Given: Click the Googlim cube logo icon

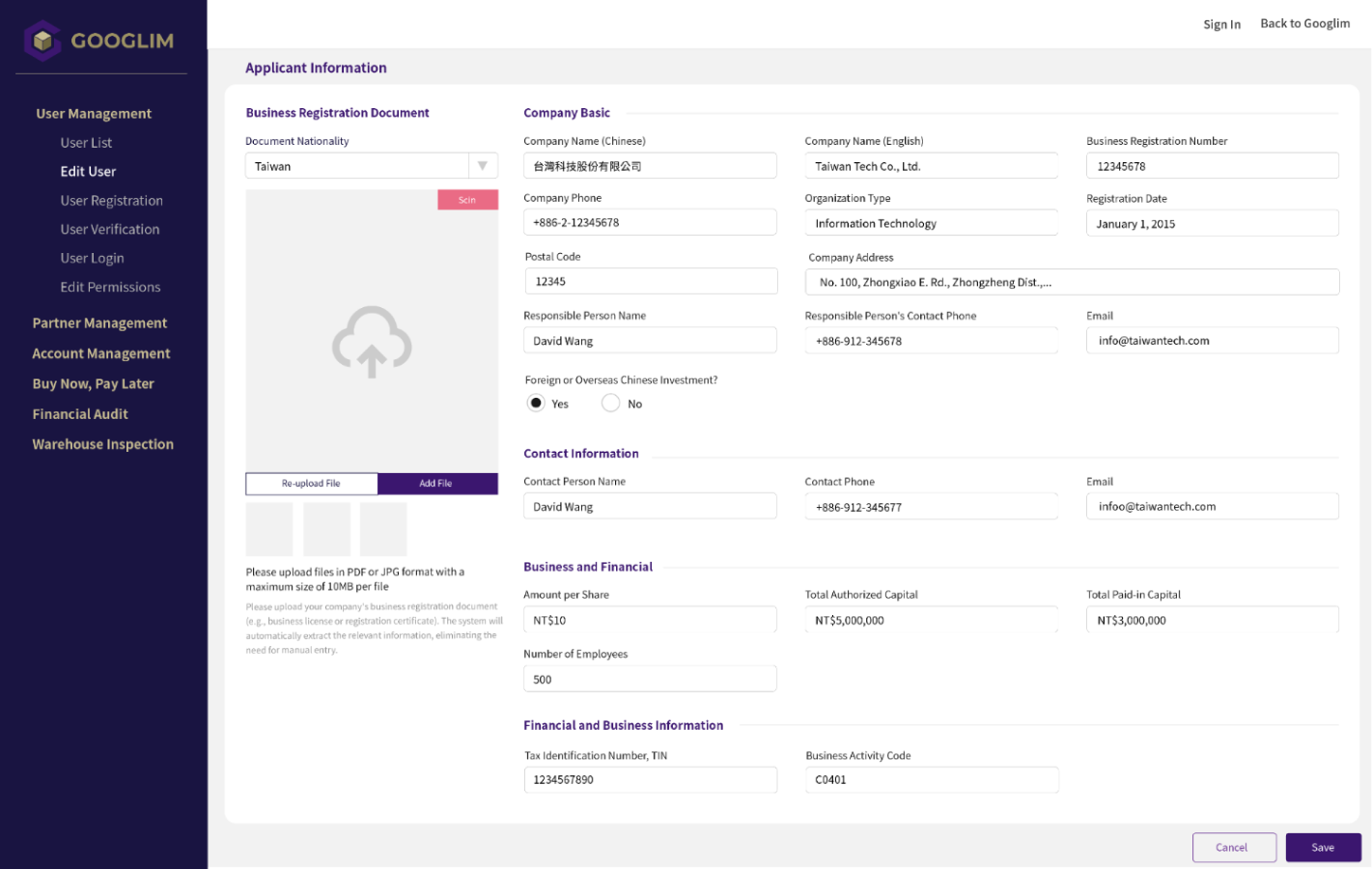Looking at the screenshot, I should [x=42, y=41].
